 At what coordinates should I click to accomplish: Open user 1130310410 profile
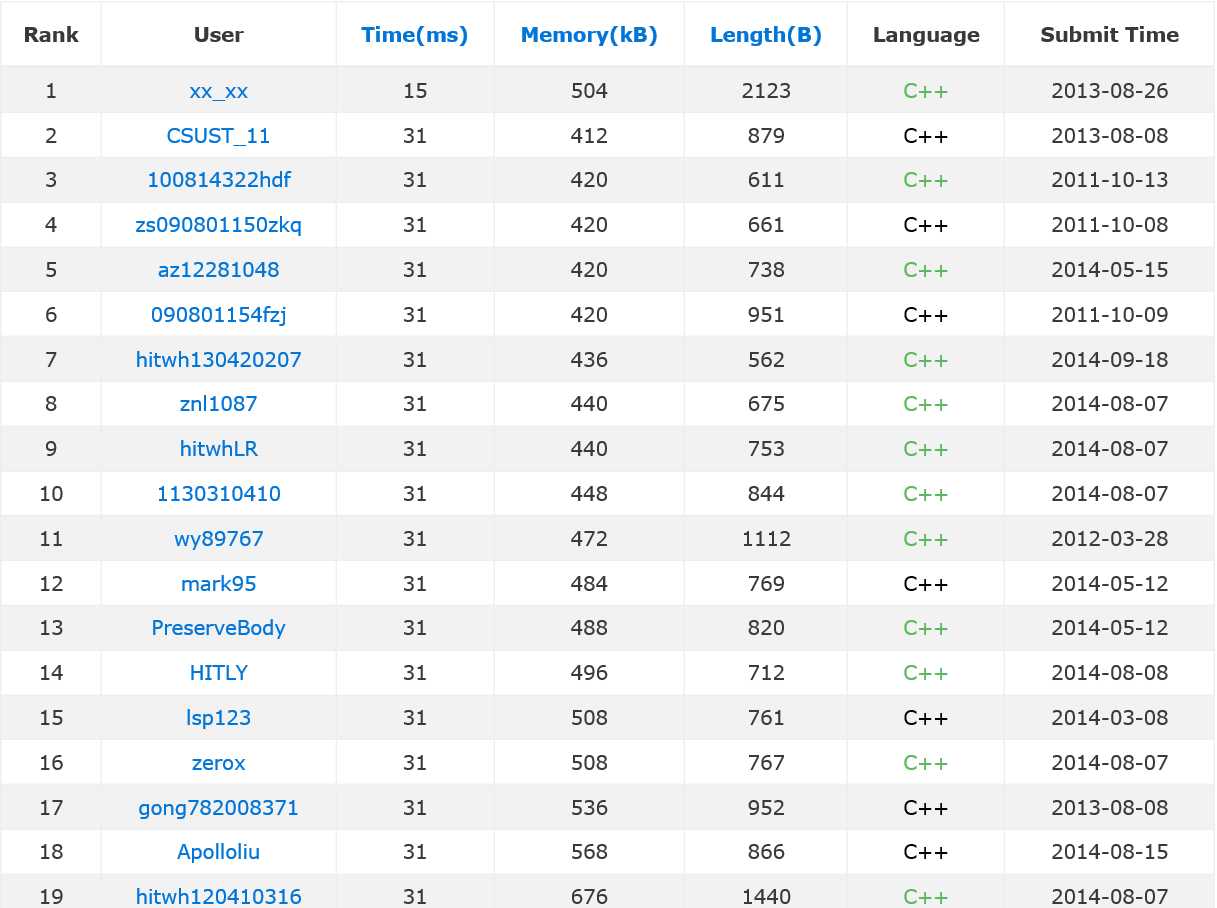coord(219,494)
